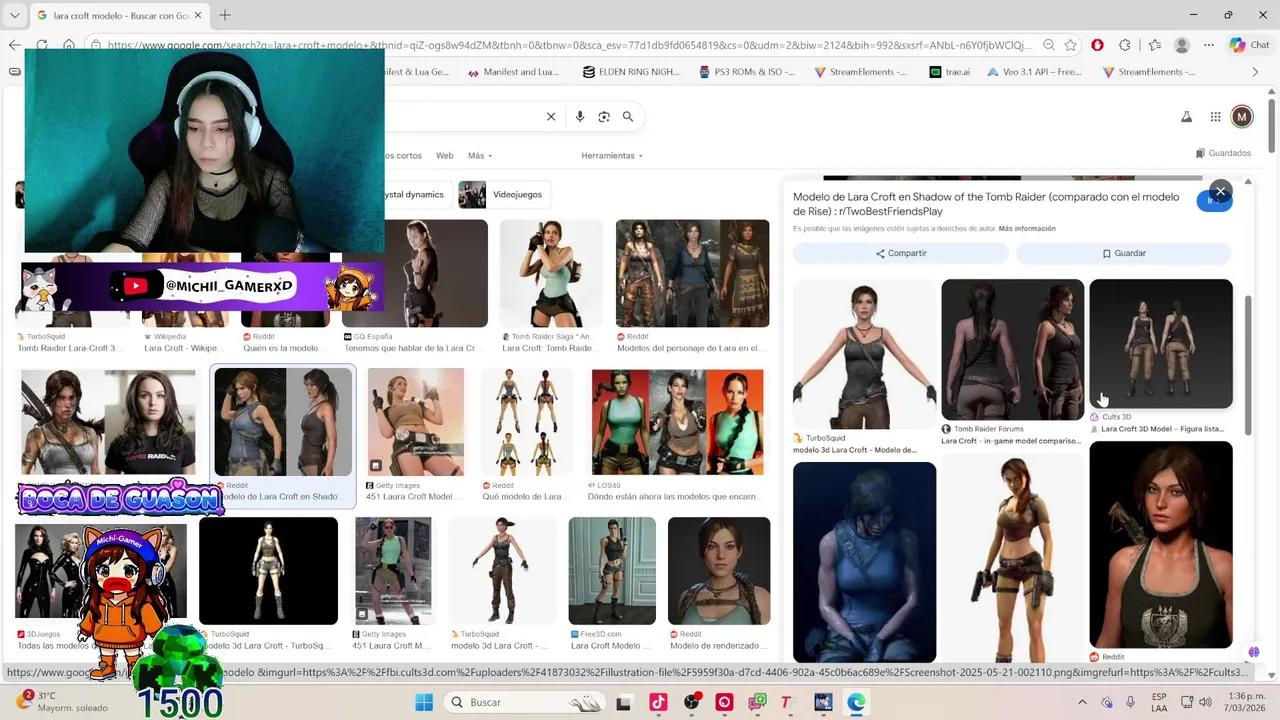This screenshot has width=1280, height=720.
Task: Open Guardados saved items link
Action: coord(1222,153)
